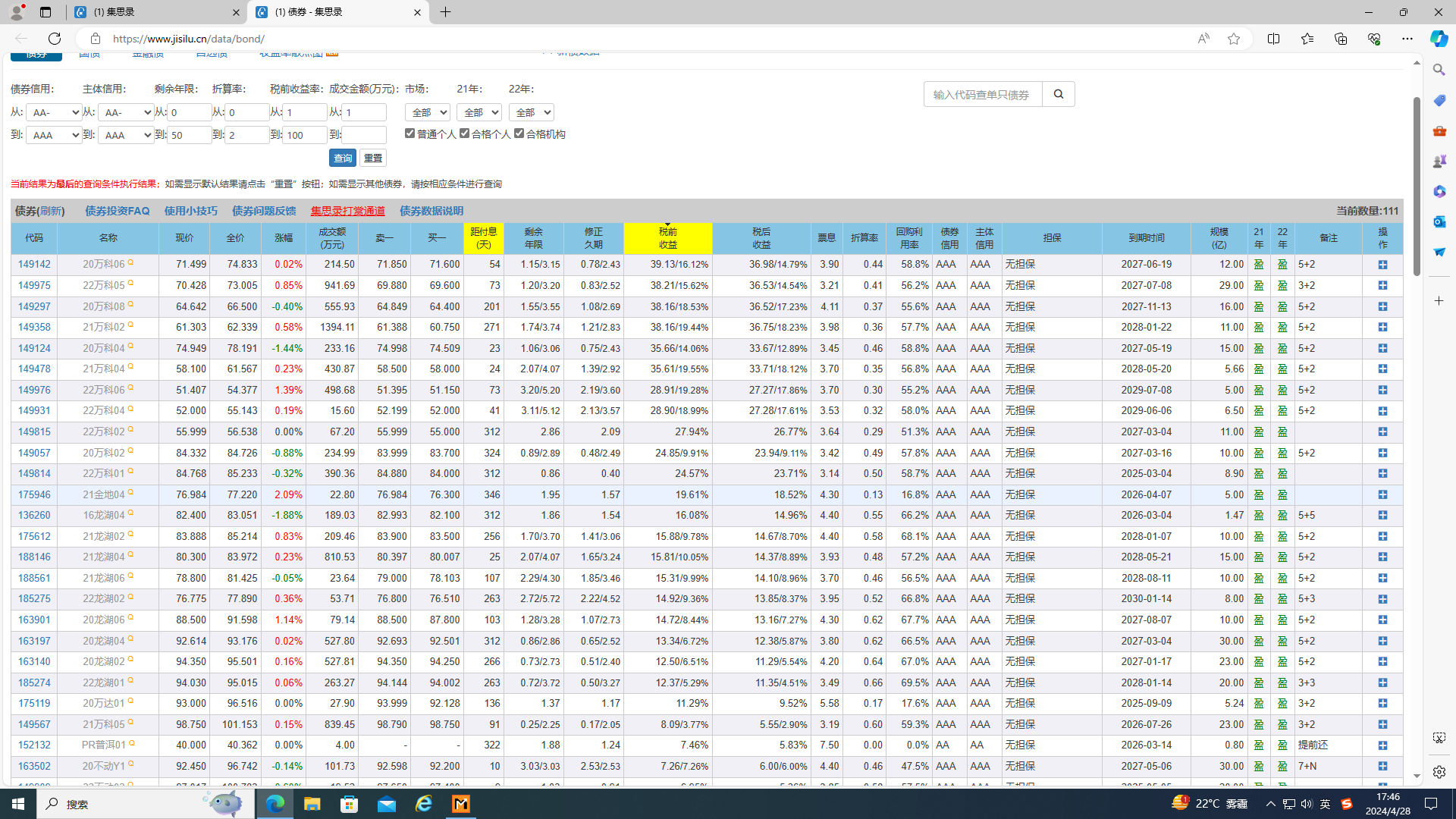Image resolution: width=1456 pixels, height=819 pixels.
Task: Sort by the 税前收益 column header
Action: [667, 238]
